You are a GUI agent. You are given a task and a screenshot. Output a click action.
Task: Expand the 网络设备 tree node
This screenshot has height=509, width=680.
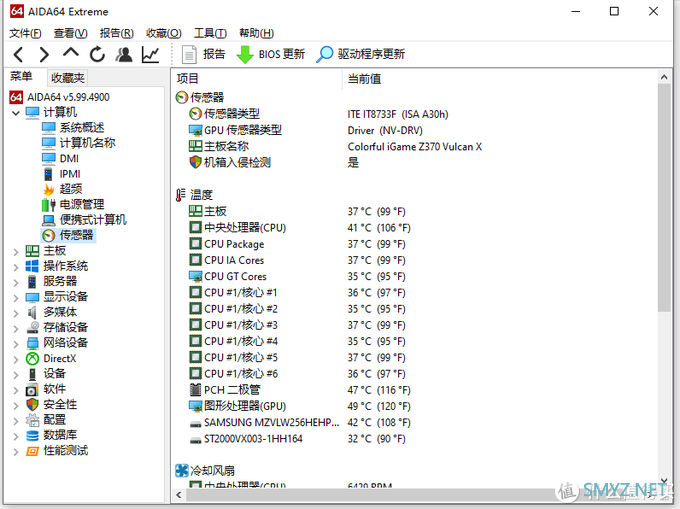(x=16, y=344)
